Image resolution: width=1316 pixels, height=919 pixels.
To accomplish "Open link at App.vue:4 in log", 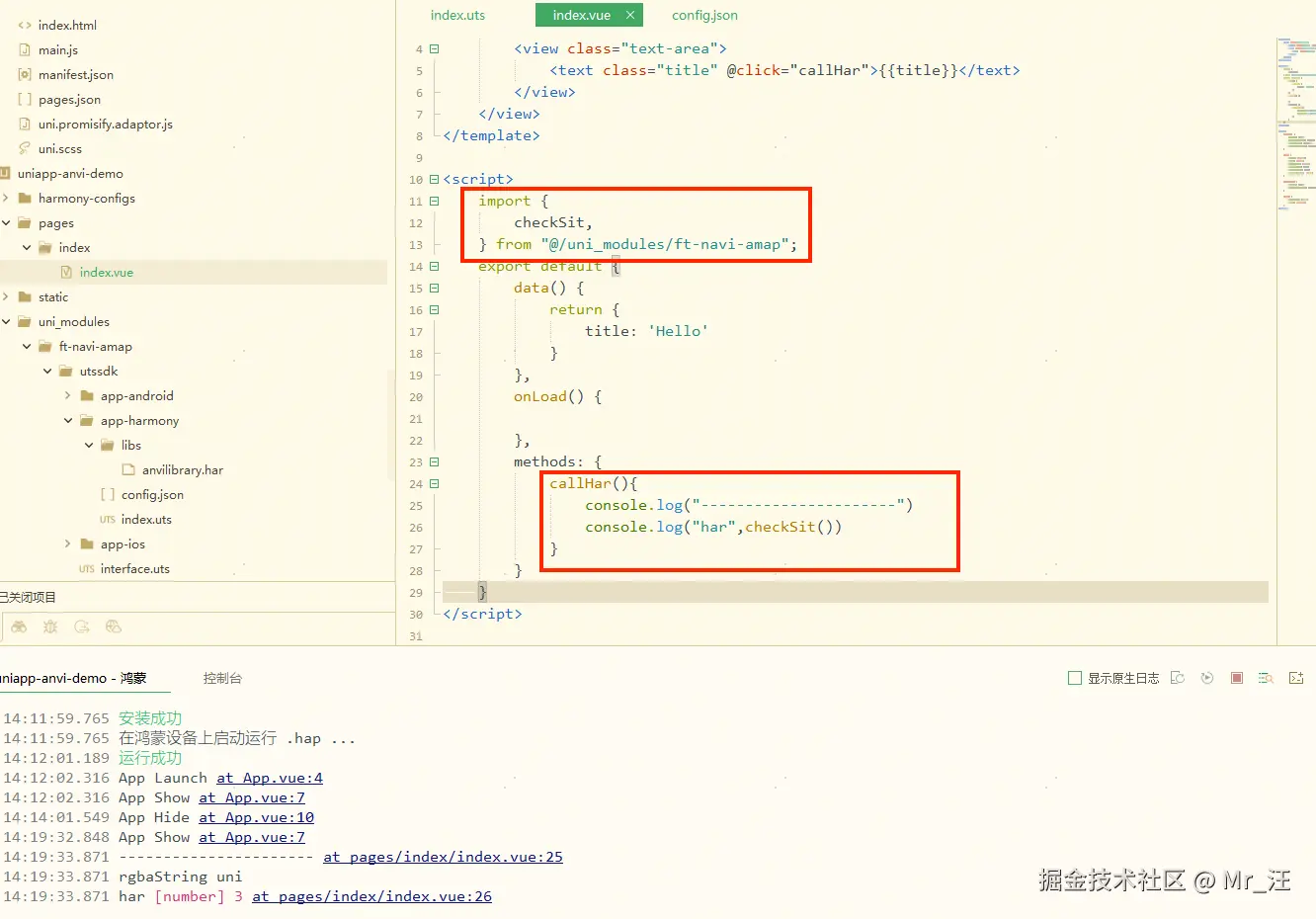I will tap(270, 778).
